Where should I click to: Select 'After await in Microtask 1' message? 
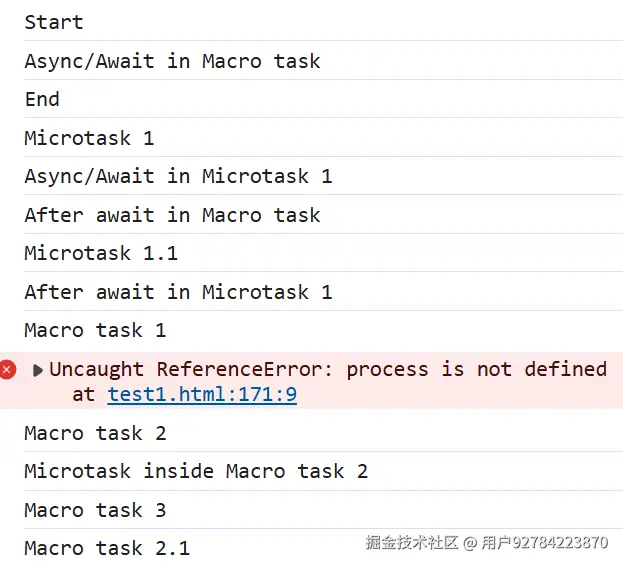pos(178,292)
